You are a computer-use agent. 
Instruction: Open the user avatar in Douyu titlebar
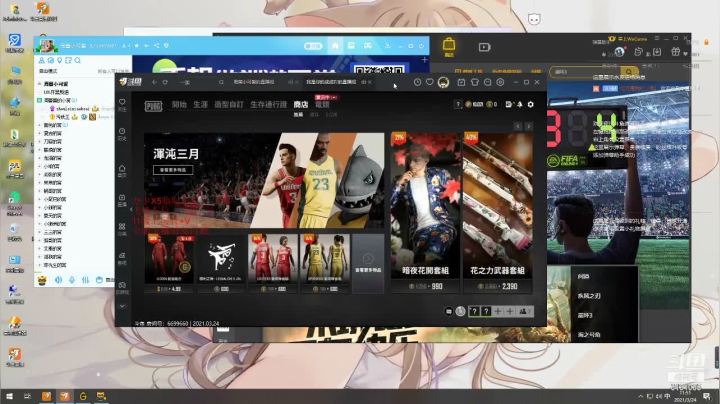pos(443,82)
